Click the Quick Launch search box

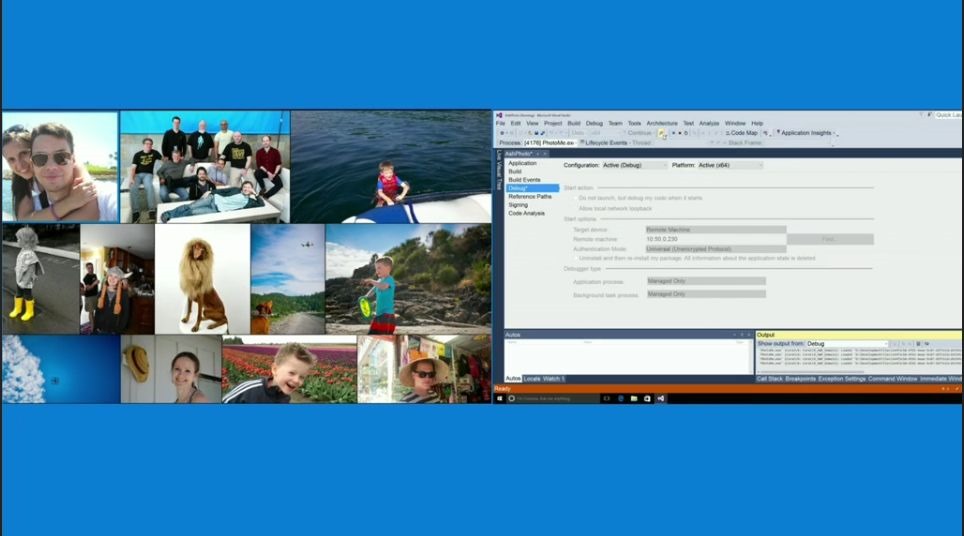click(948, 115)
